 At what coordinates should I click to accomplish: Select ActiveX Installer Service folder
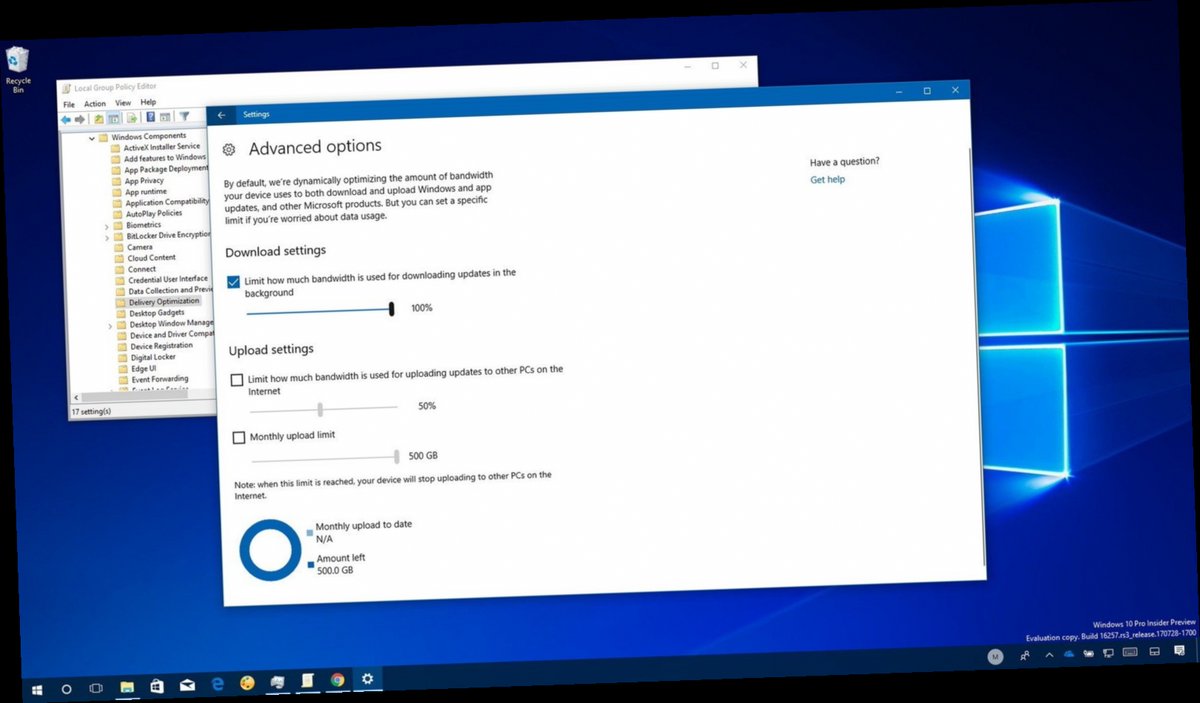(x=162, y=147)
